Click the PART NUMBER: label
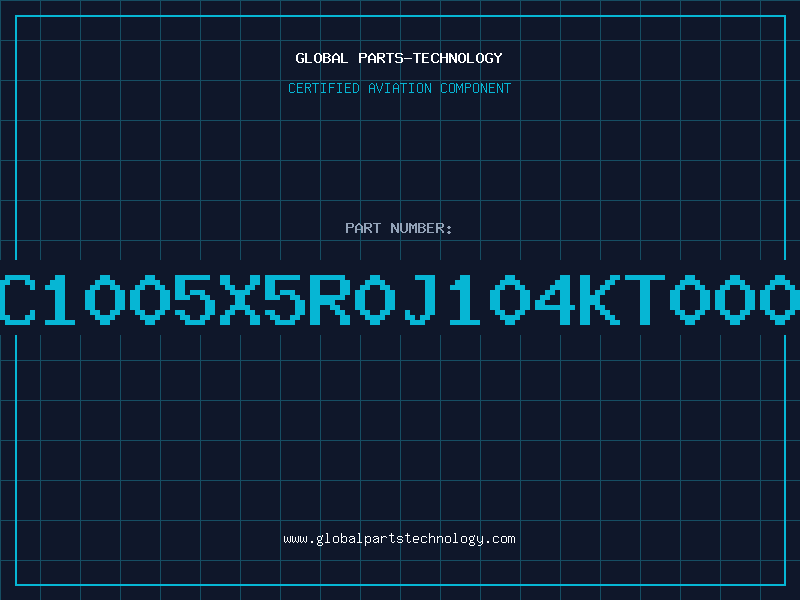The image size is (800, 600). click(x=399, y=228)
